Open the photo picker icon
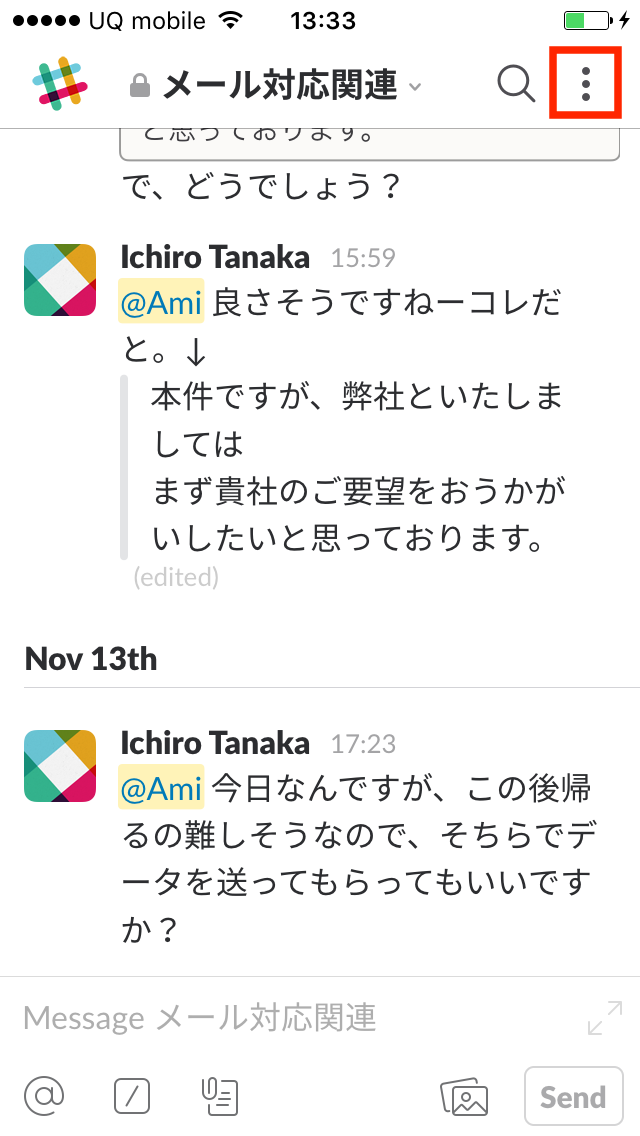640x1136 pixels. (x=466, y=1096)
